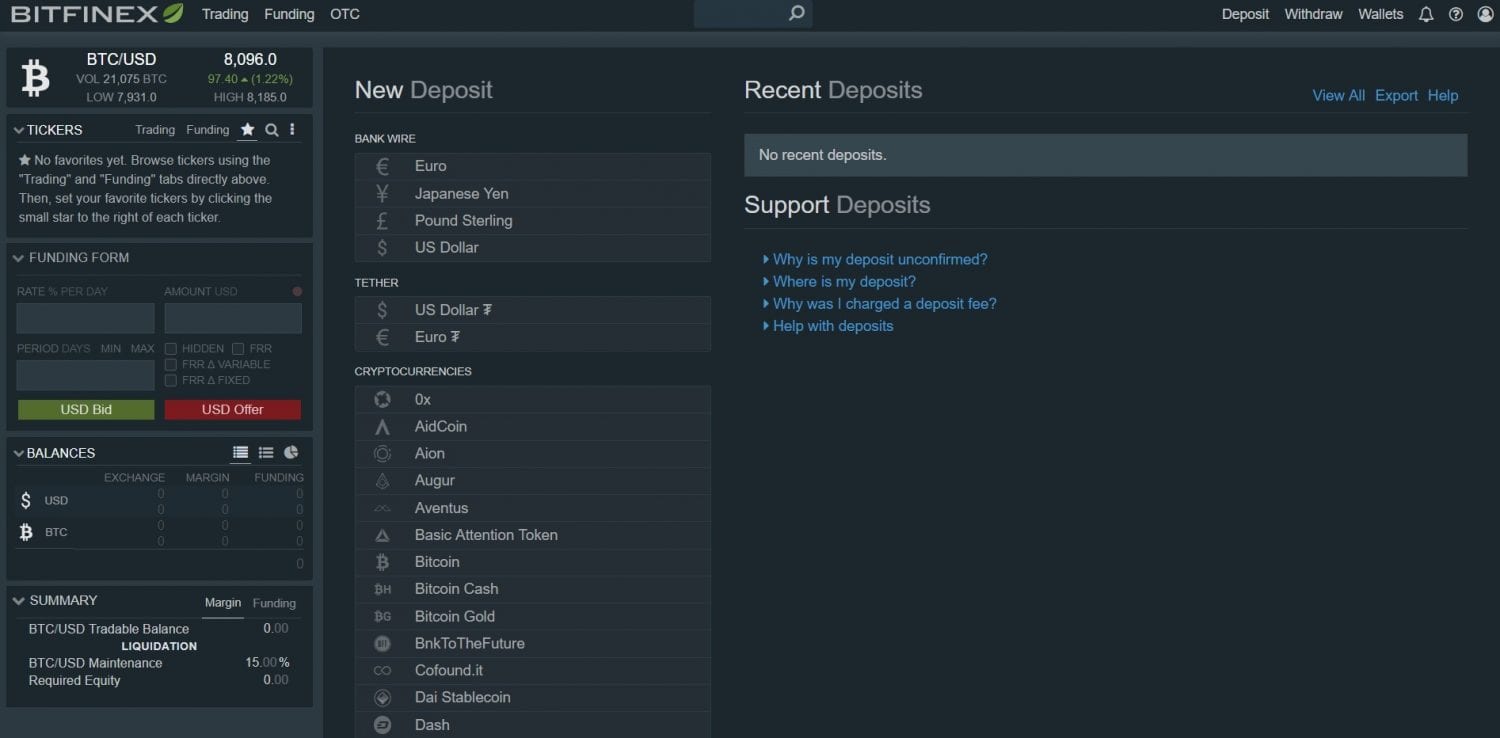This screenshot has height=738, width=1500.
Task: Select compact list view in Balances
Action: pos(266,453)
